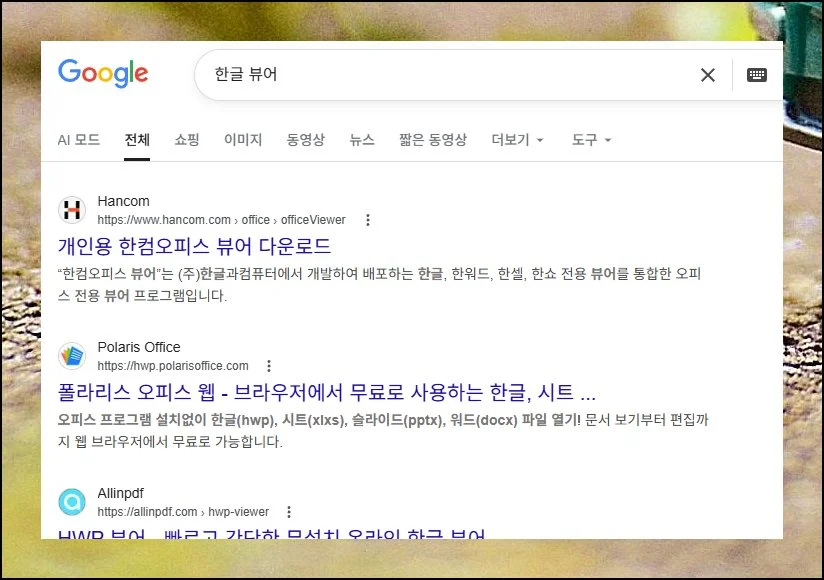Open 개인용 한컴오피스 뷰어 다운로드 link
Image resolution: width=824 pixels, height=580 pixels.
click(x=194, y=246)
